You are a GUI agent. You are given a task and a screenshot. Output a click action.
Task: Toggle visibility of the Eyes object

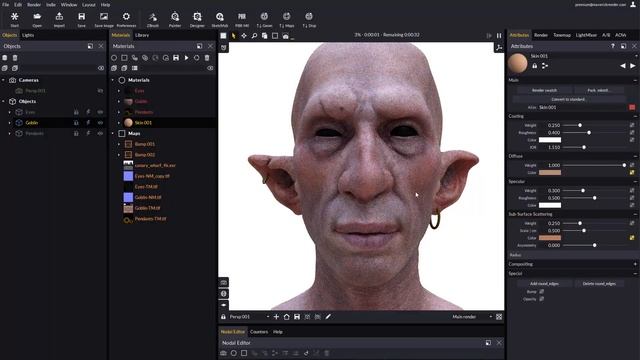100,112
